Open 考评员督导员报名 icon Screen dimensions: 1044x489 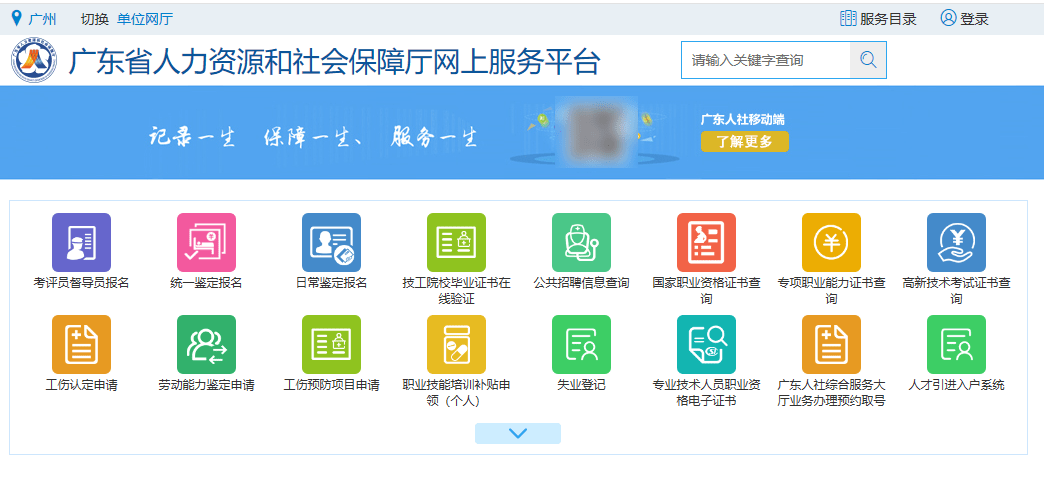81,243
